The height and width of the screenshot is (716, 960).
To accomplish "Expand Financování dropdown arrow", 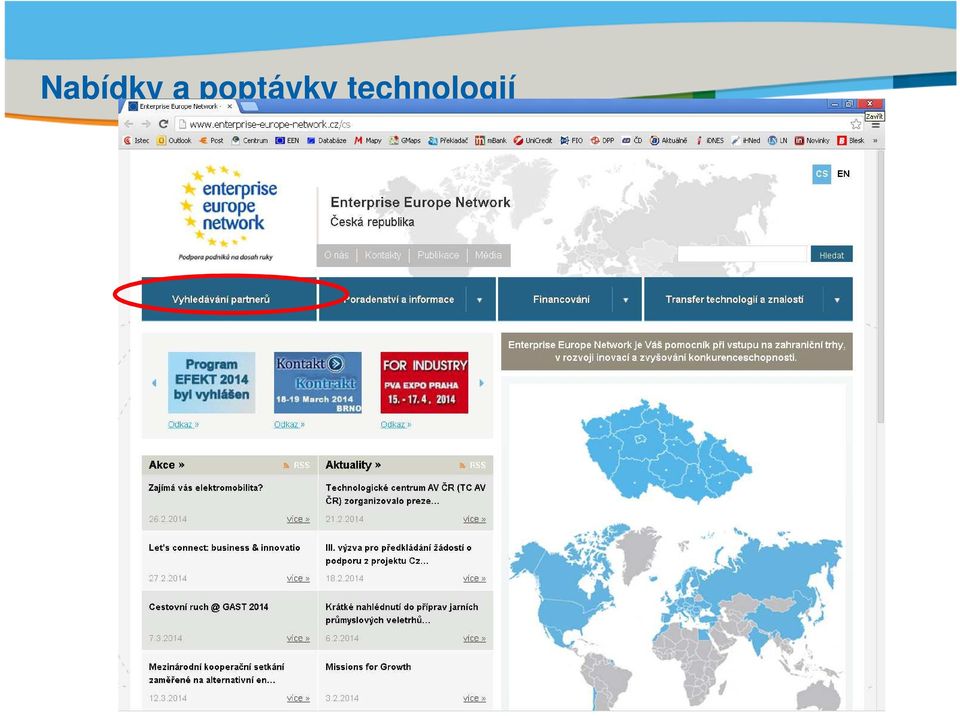I will (x=626, y=300).
